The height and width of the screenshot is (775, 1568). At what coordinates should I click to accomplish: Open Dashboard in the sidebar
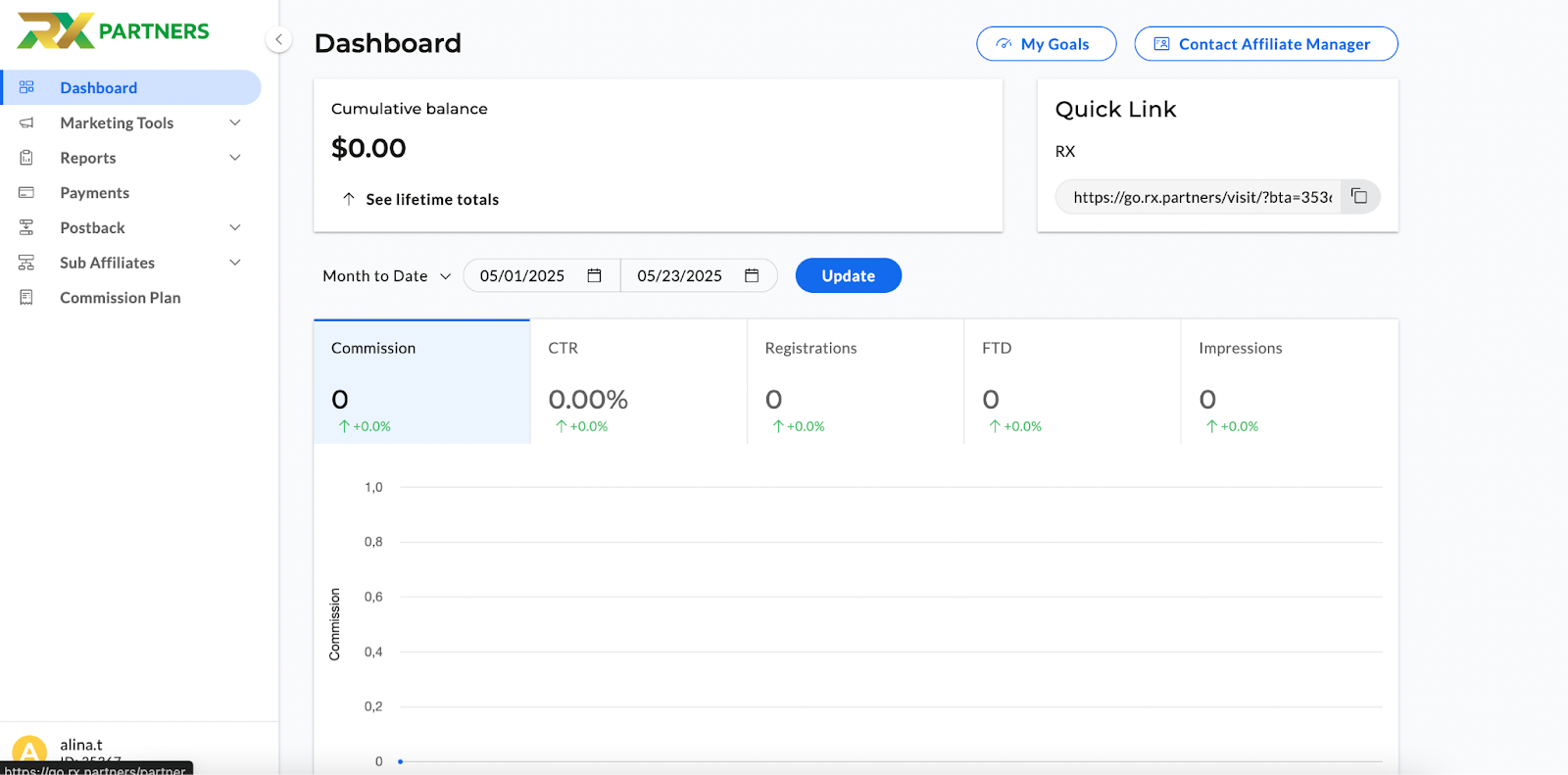[x=98, y=88]
